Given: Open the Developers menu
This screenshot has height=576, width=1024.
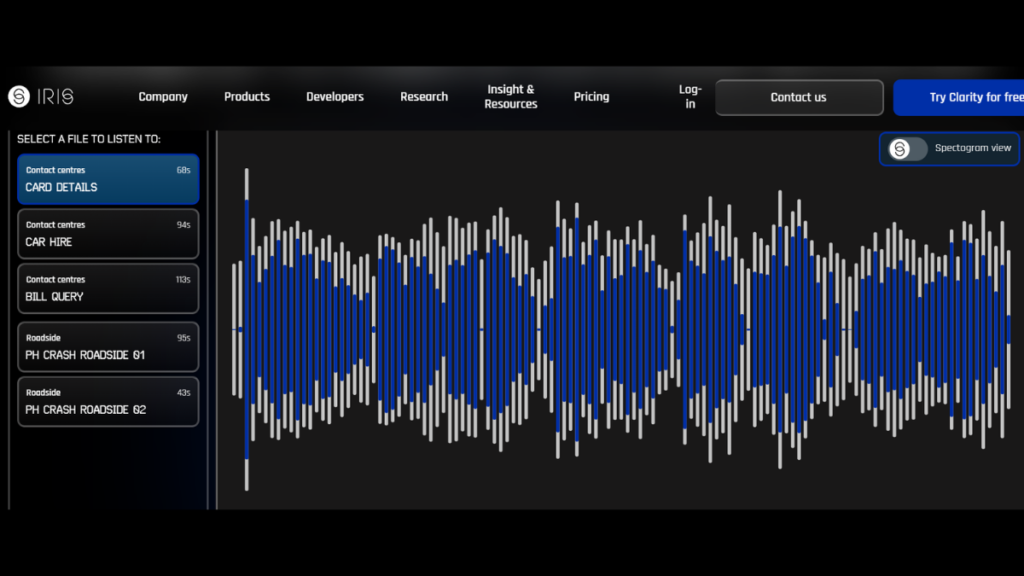Looking at the screenshot, I should (334, 97).
